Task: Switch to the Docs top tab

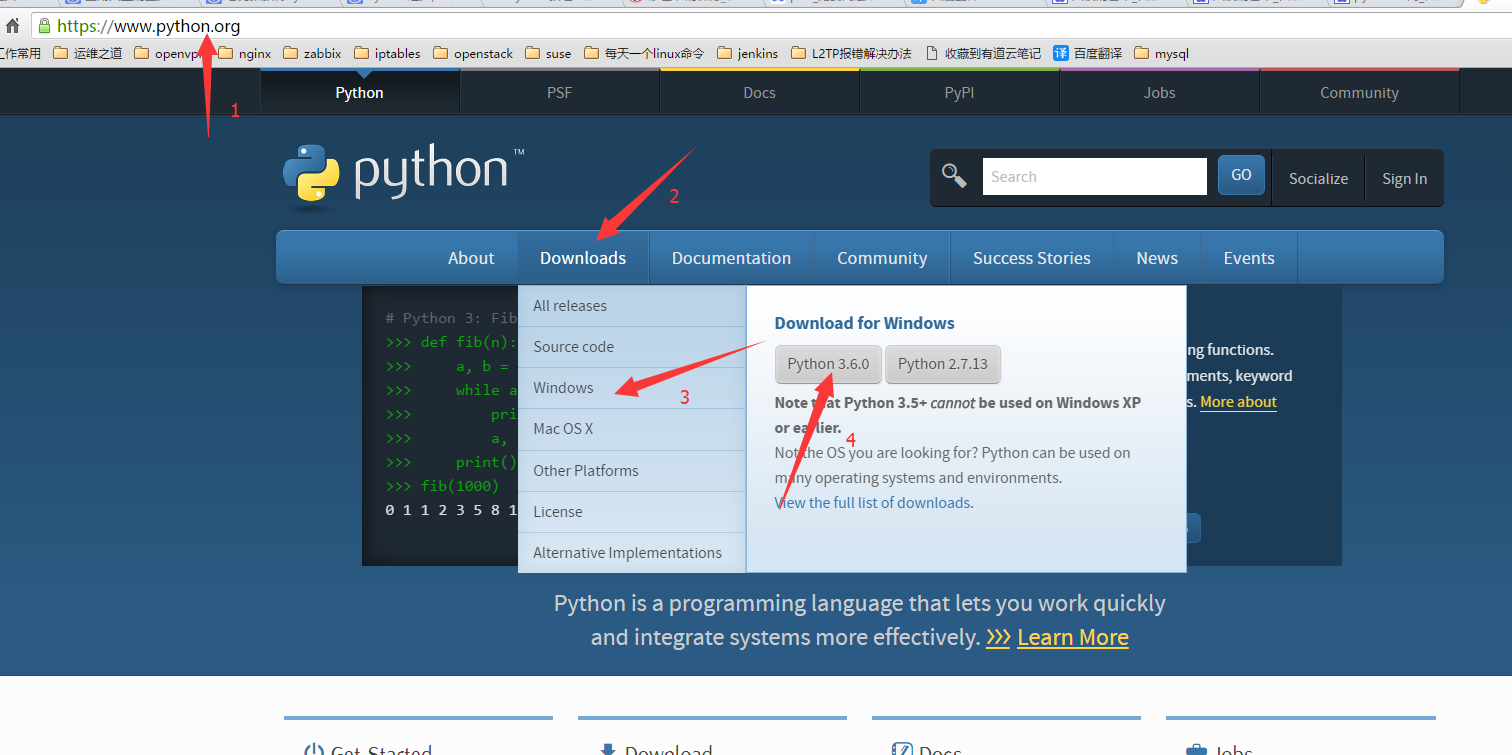Action: pos(760,92)
